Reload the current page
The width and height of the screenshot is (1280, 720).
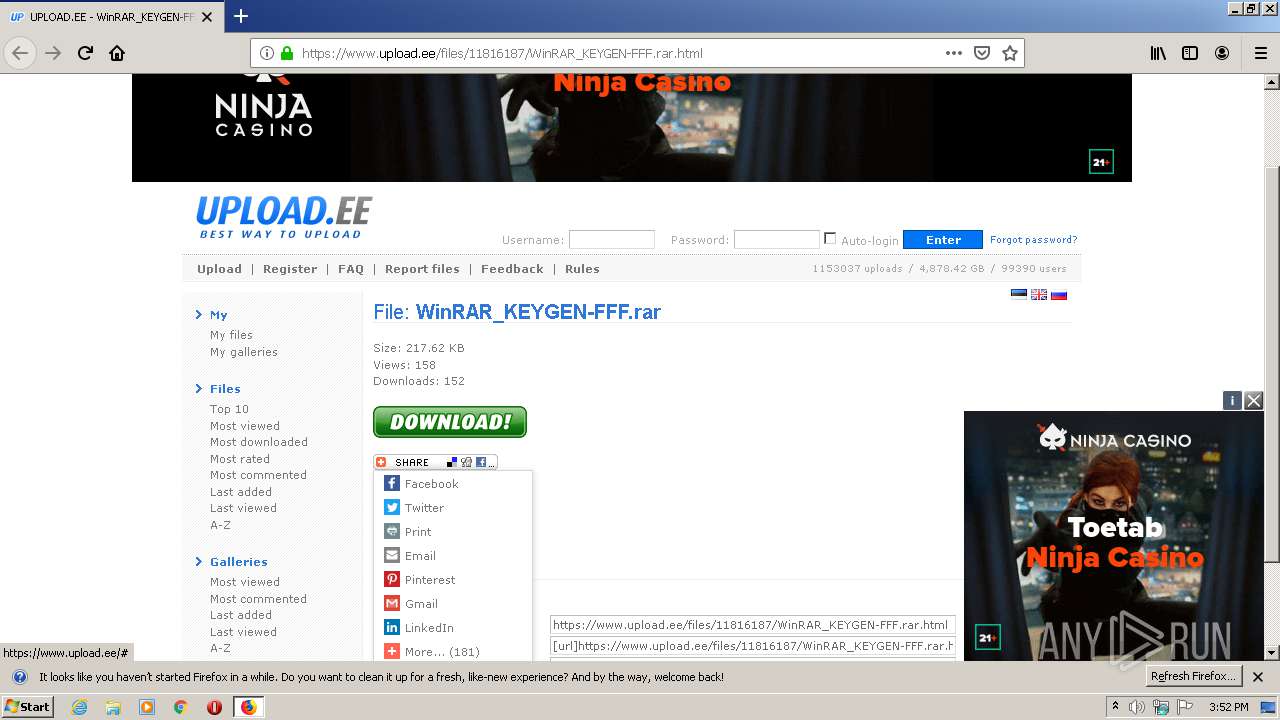coord(85,53)
